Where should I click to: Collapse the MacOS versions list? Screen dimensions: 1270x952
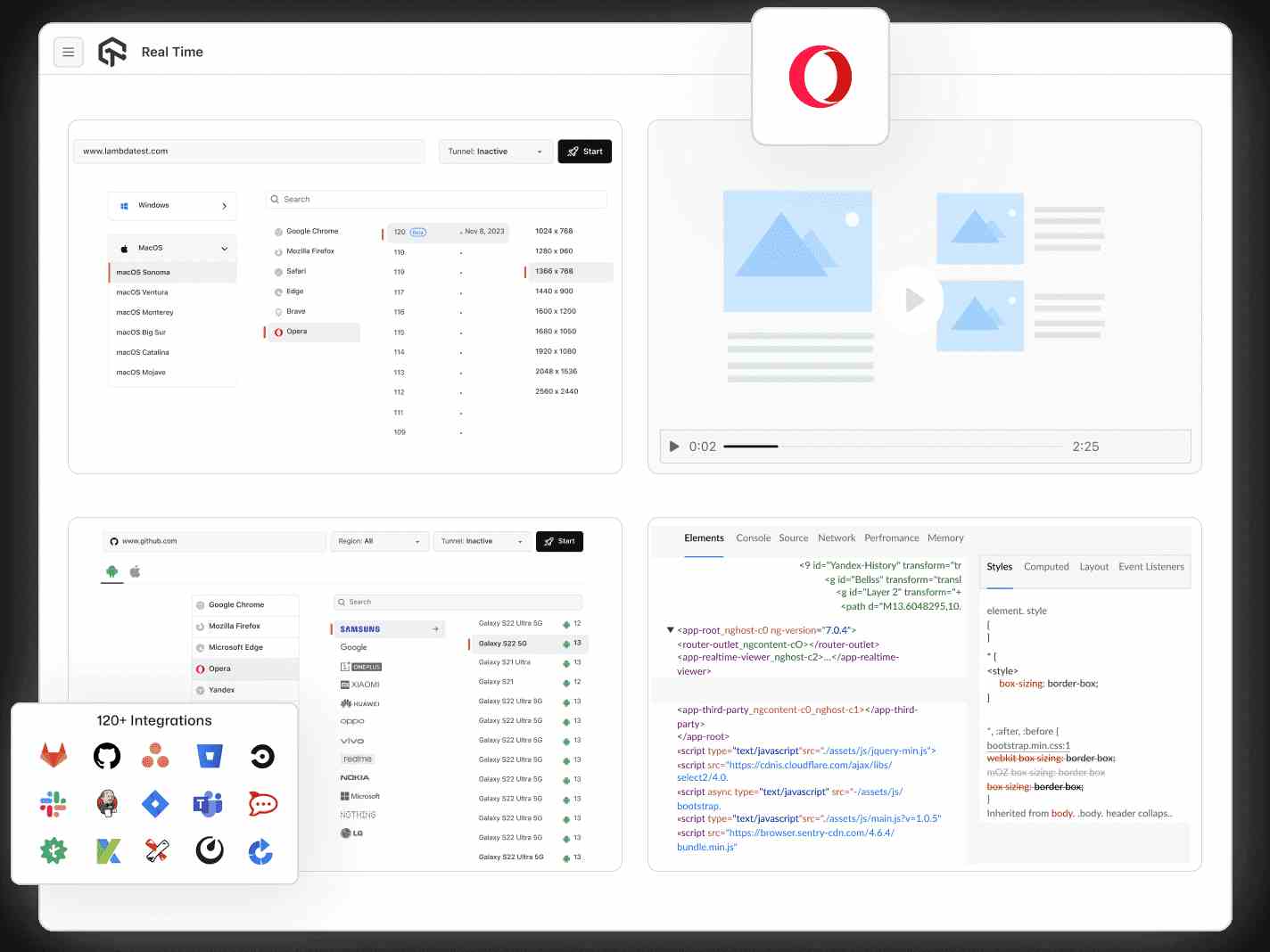click(x=224, y=249)
